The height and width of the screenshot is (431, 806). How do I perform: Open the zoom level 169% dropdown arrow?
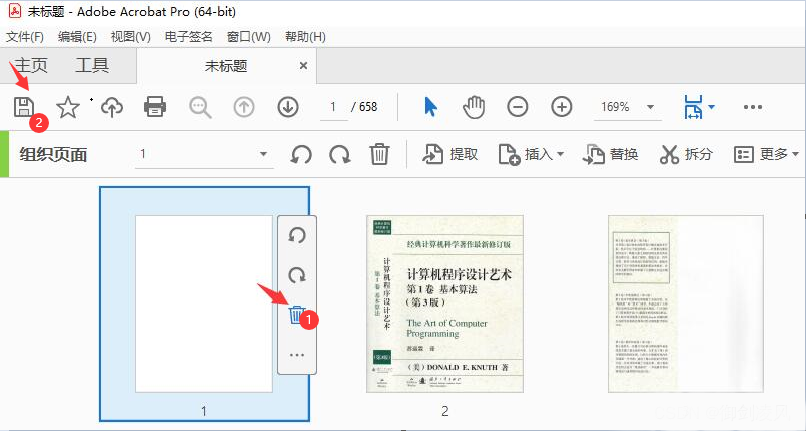[650, 107]
